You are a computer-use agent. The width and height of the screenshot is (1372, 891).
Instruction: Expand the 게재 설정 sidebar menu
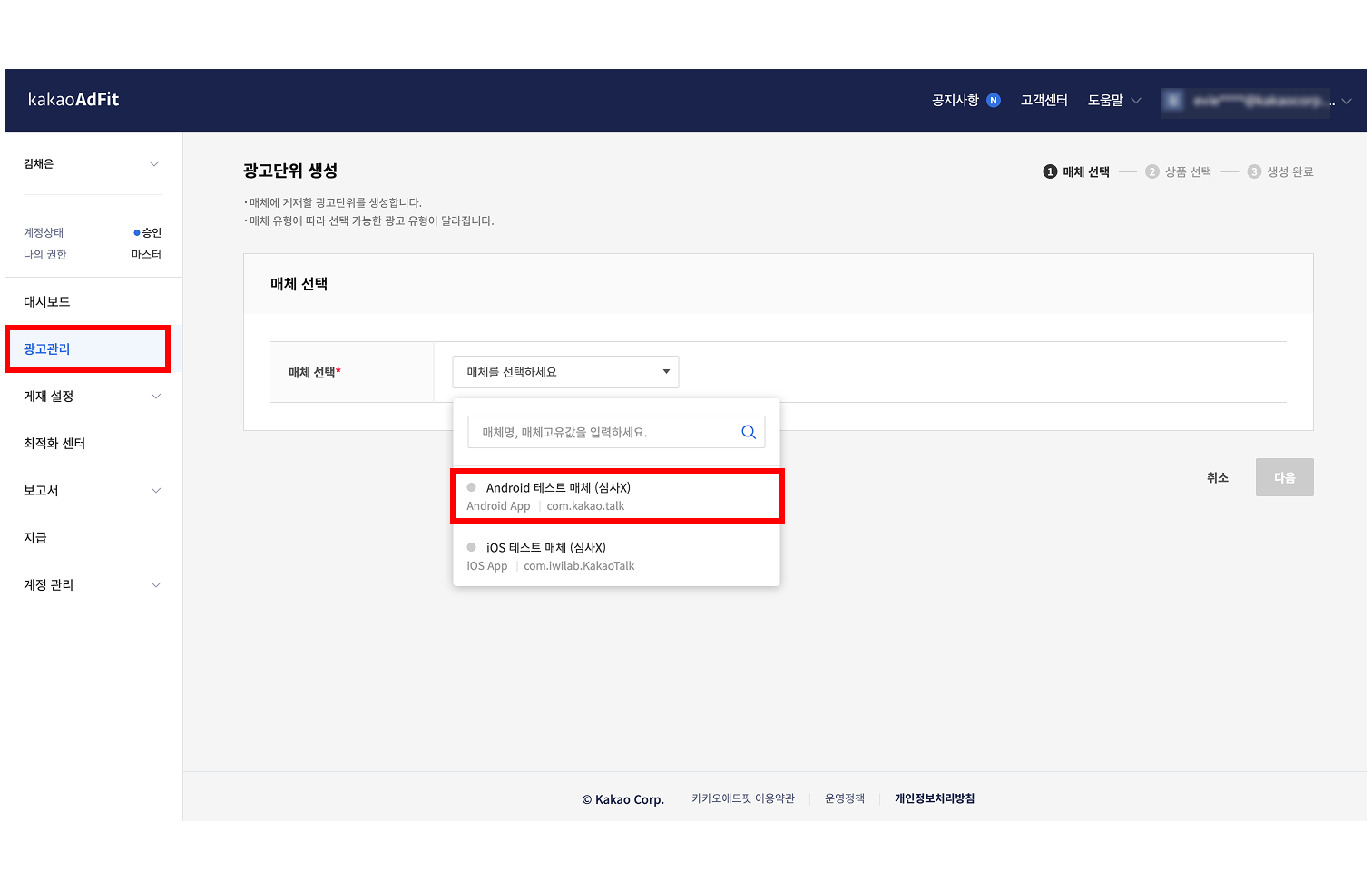point(92,397)
